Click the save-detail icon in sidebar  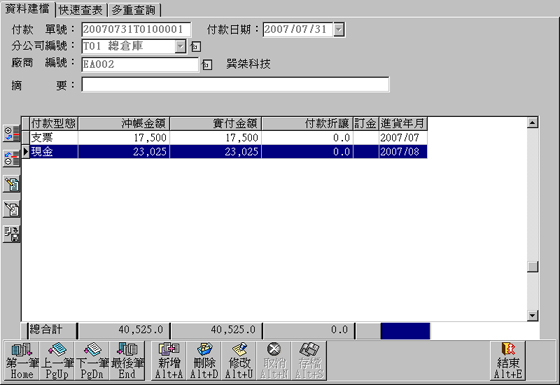click(11, 234)
